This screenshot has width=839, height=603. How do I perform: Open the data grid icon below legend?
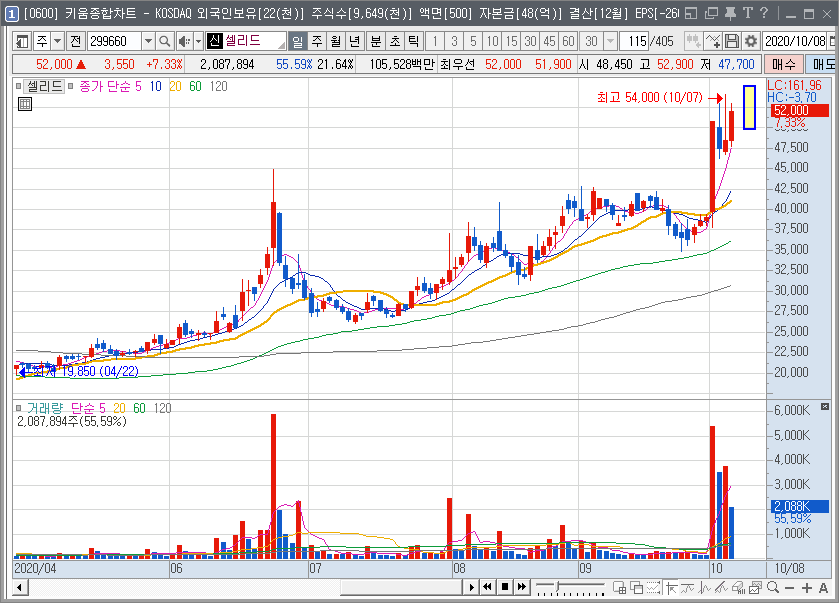pyautogui.click(x=25, y=104)
